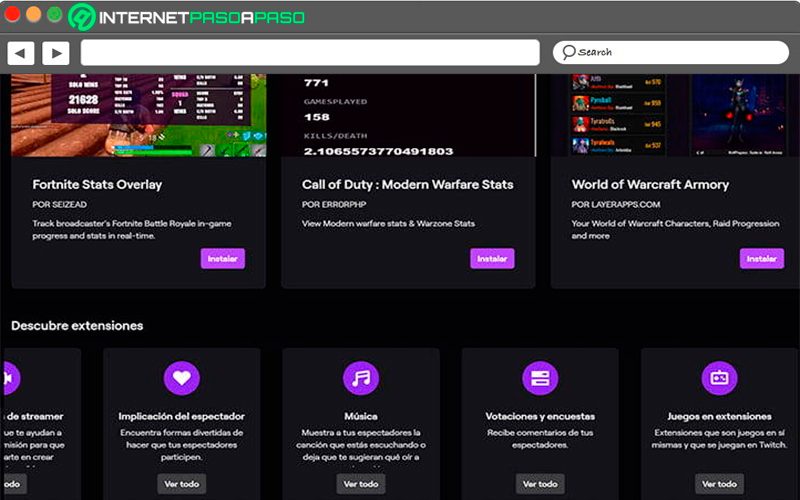Click description 'View Modern warfare stats & Warzone Stats'
The width and height of the screenshot is (800, 500).
click(388, 223)
